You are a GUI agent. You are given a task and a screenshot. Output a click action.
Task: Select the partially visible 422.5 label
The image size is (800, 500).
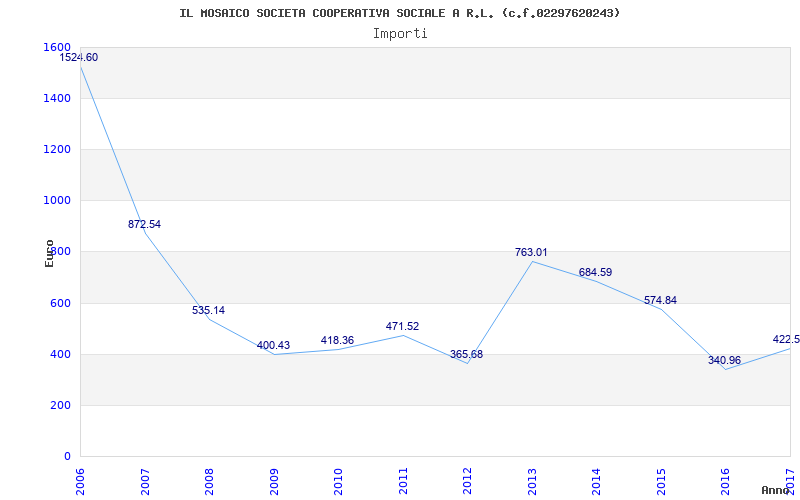click(786, 339)
